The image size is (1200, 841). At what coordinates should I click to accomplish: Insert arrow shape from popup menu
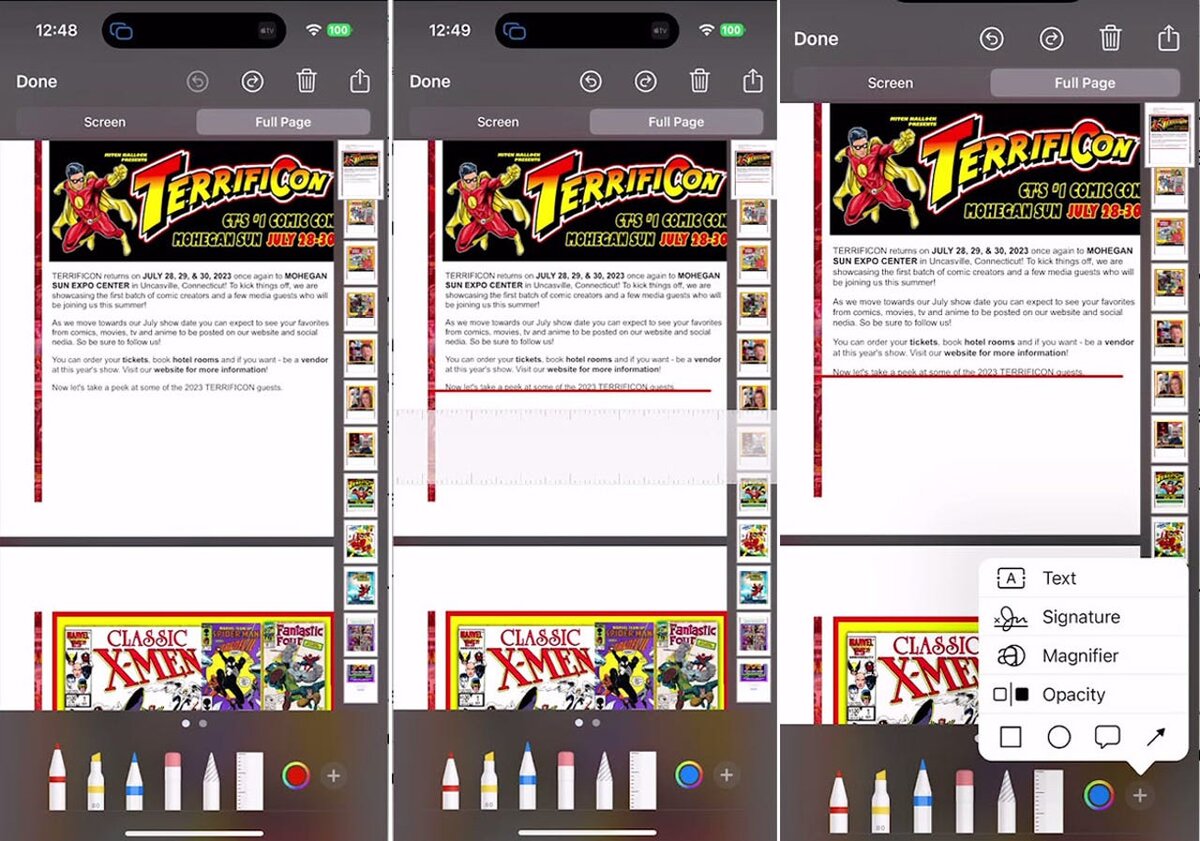click(x=1156, y=738)
